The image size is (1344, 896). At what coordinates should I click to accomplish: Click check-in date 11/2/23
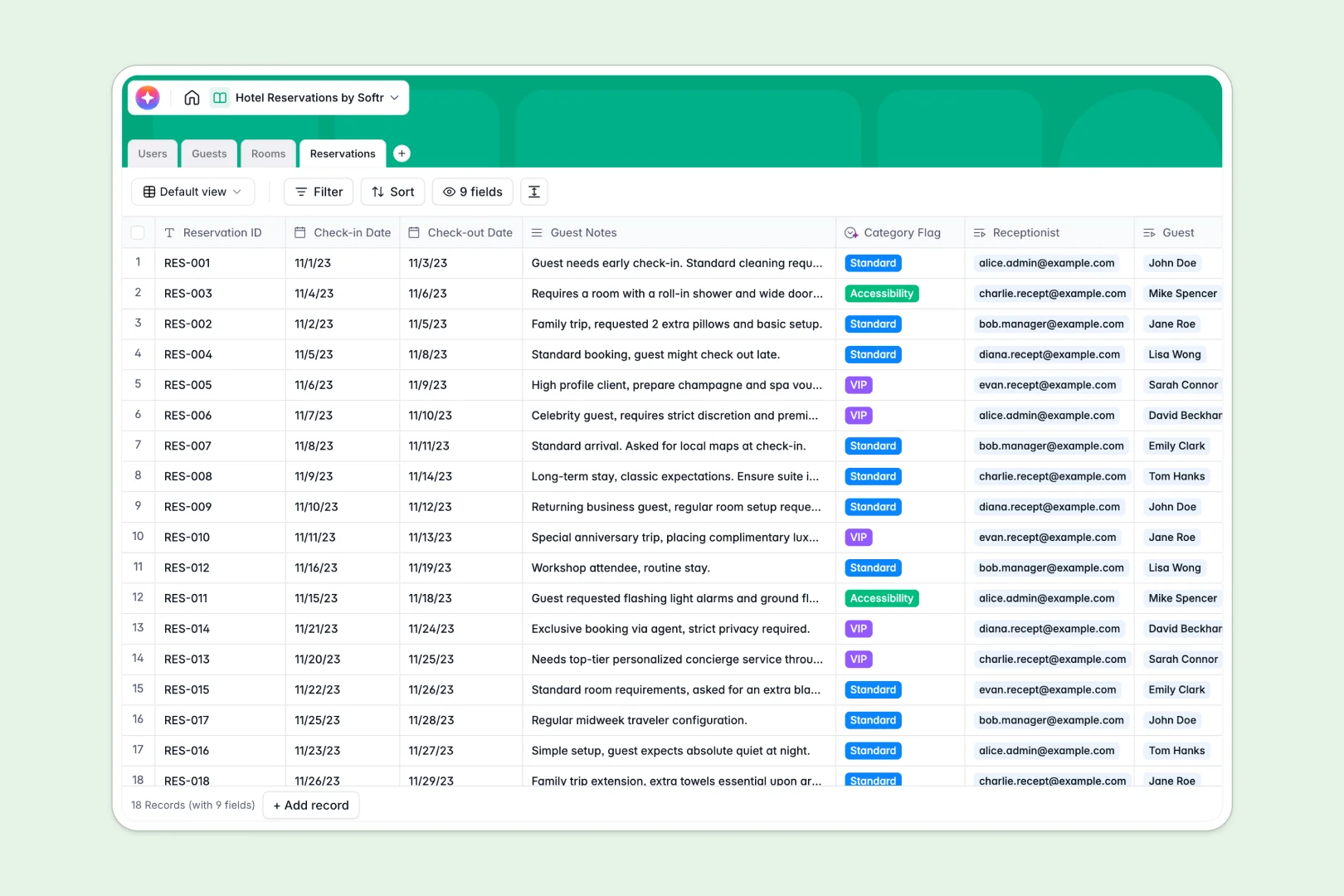pyautogui.click(x=314, y=324)
